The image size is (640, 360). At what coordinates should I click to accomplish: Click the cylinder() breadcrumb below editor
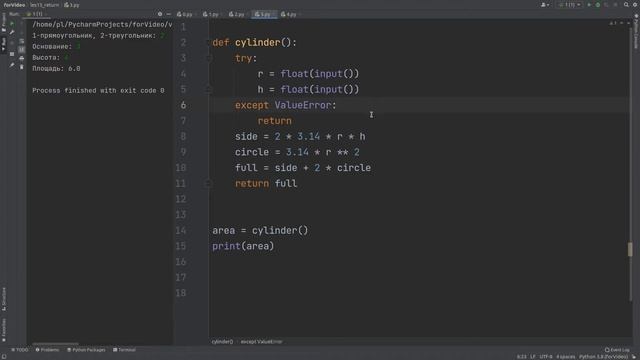click(222, 342)
